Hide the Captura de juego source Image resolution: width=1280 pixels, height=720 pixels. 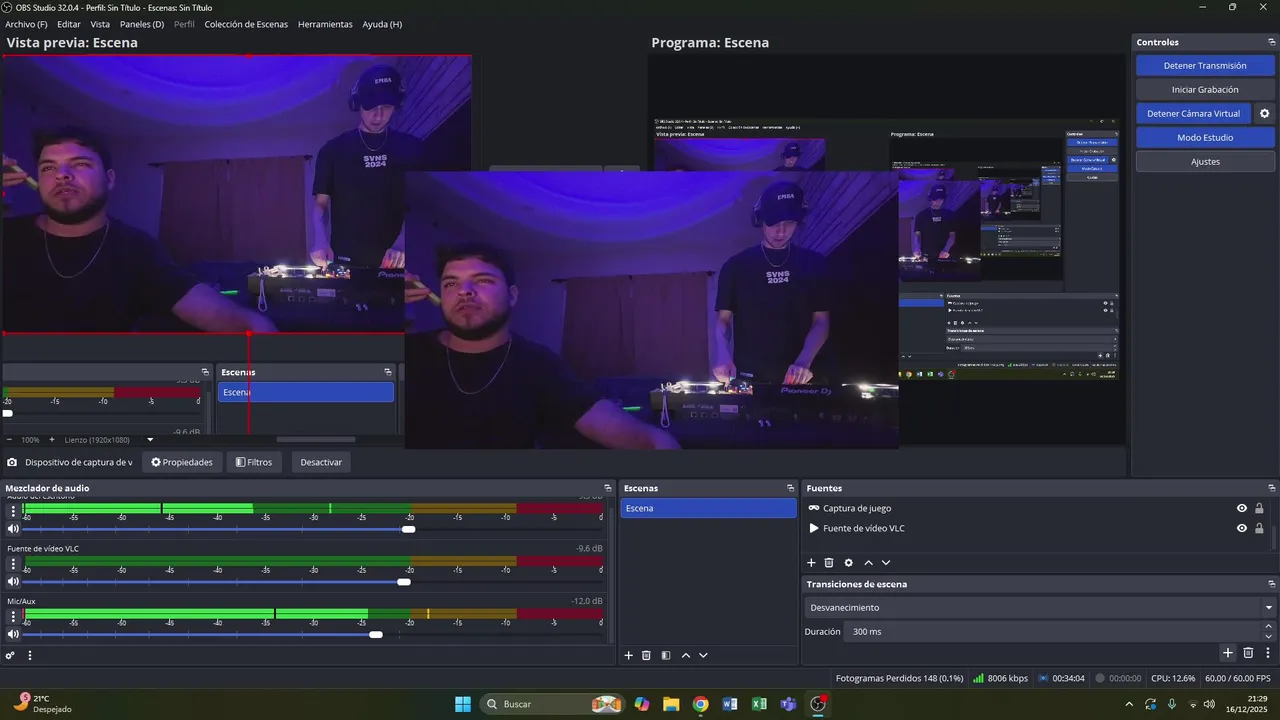coord(1242,508)
